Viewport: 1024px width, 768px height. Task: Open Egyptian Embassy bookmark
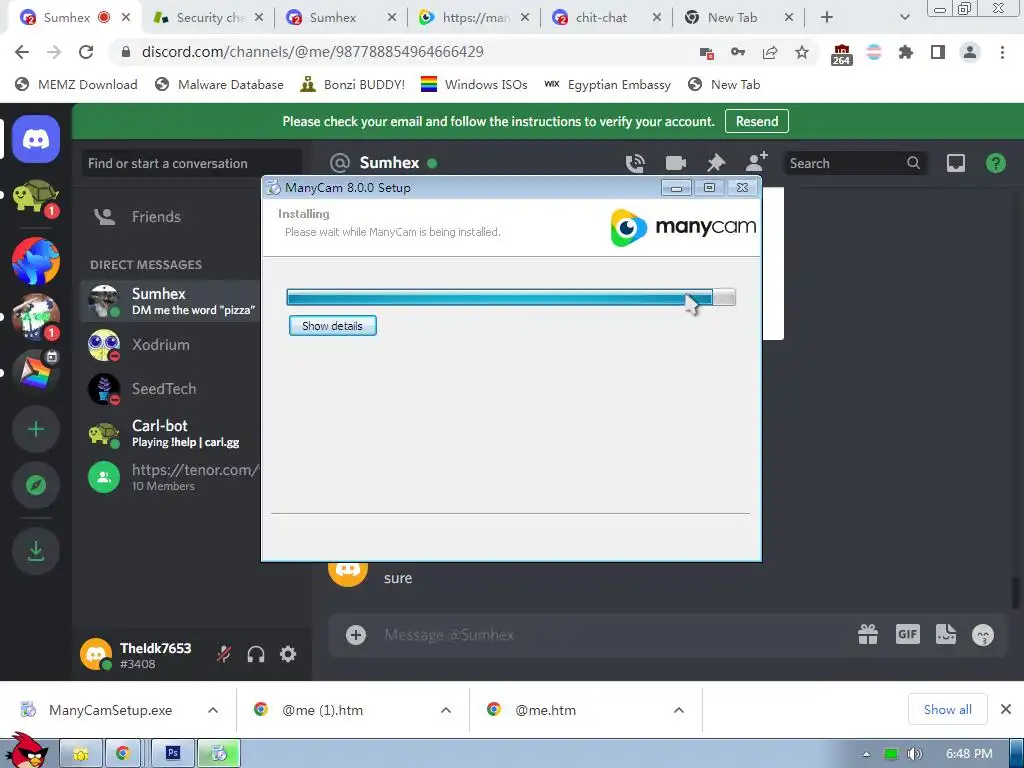[x=607, y=84]
